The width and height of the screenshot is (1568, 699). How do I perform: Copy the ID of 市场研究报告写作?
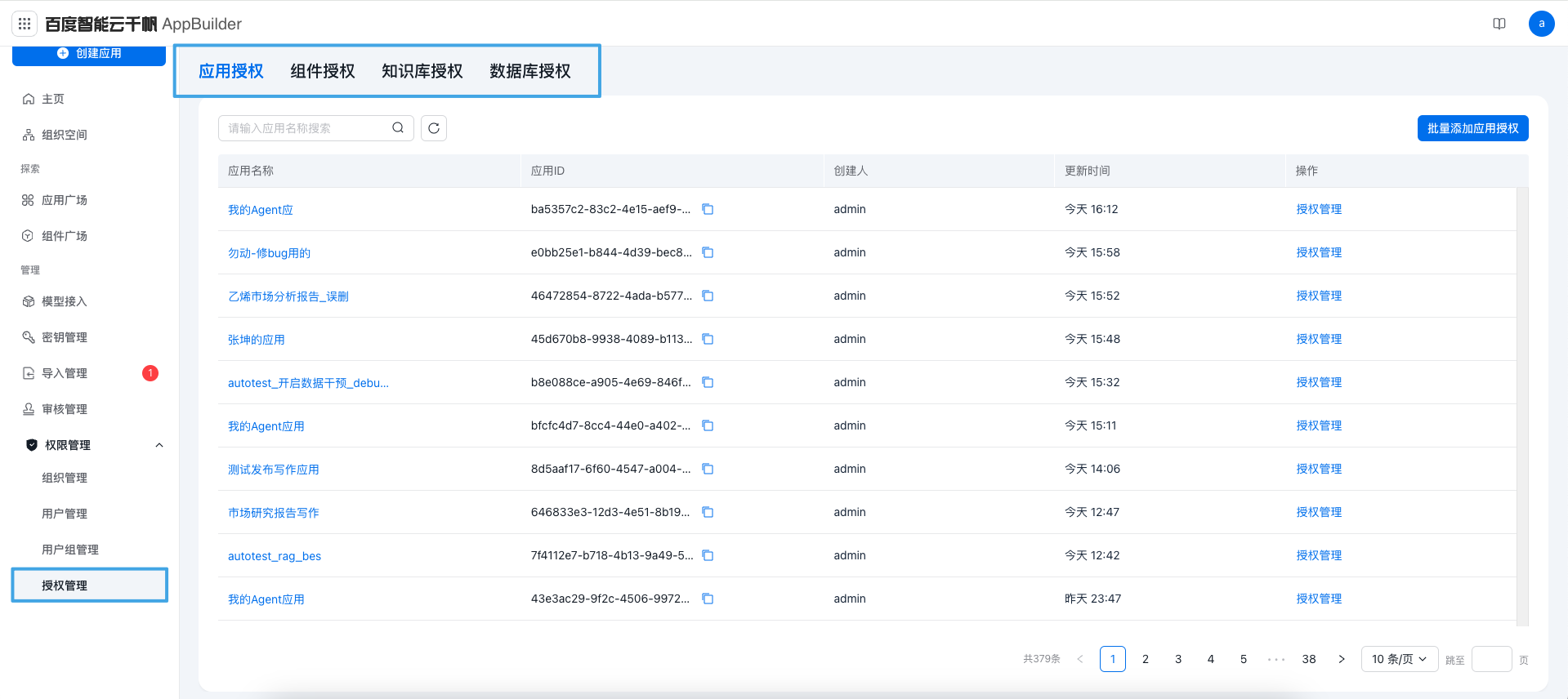coord(708,512)
